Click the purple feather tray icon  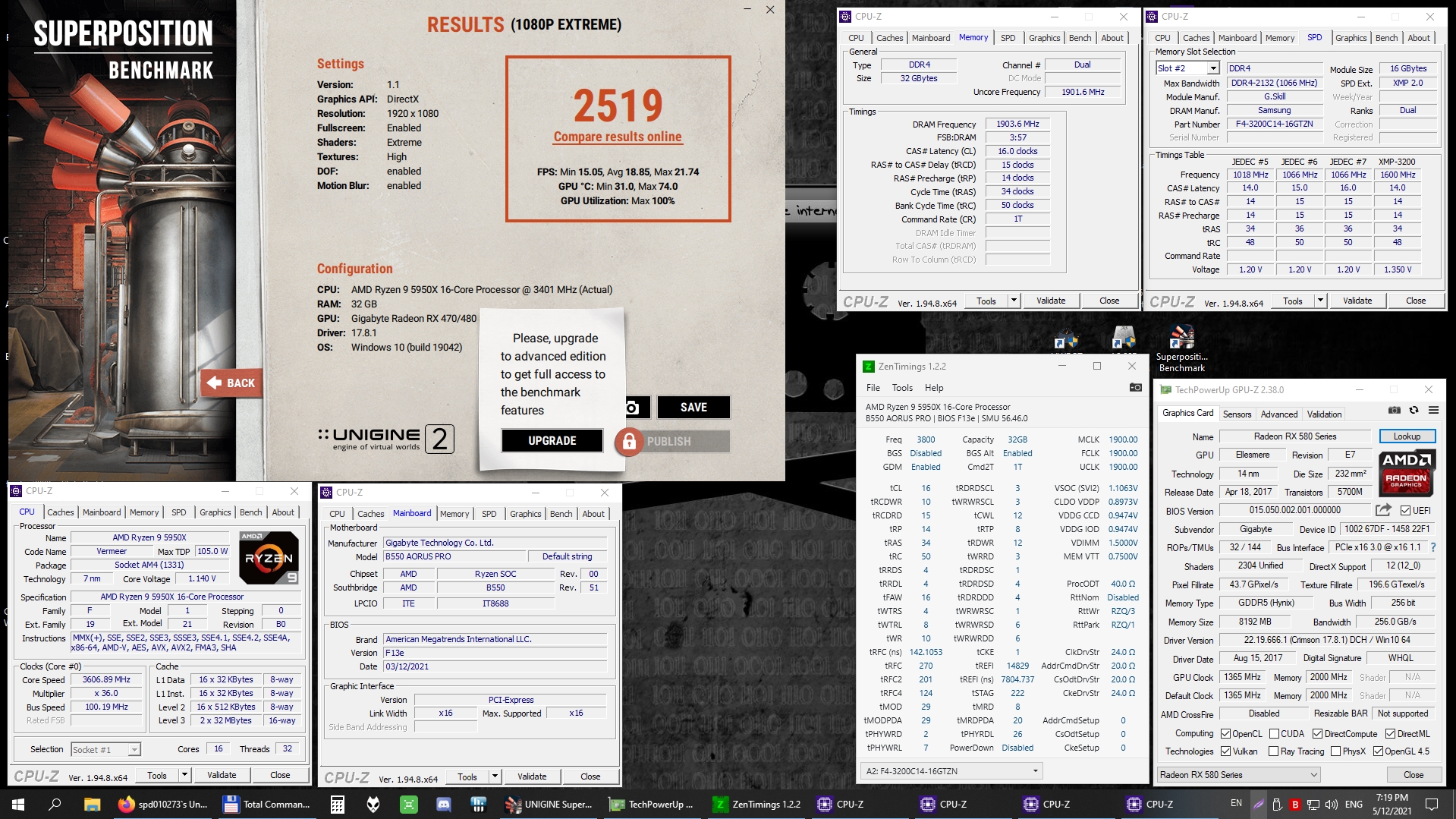1259,804
